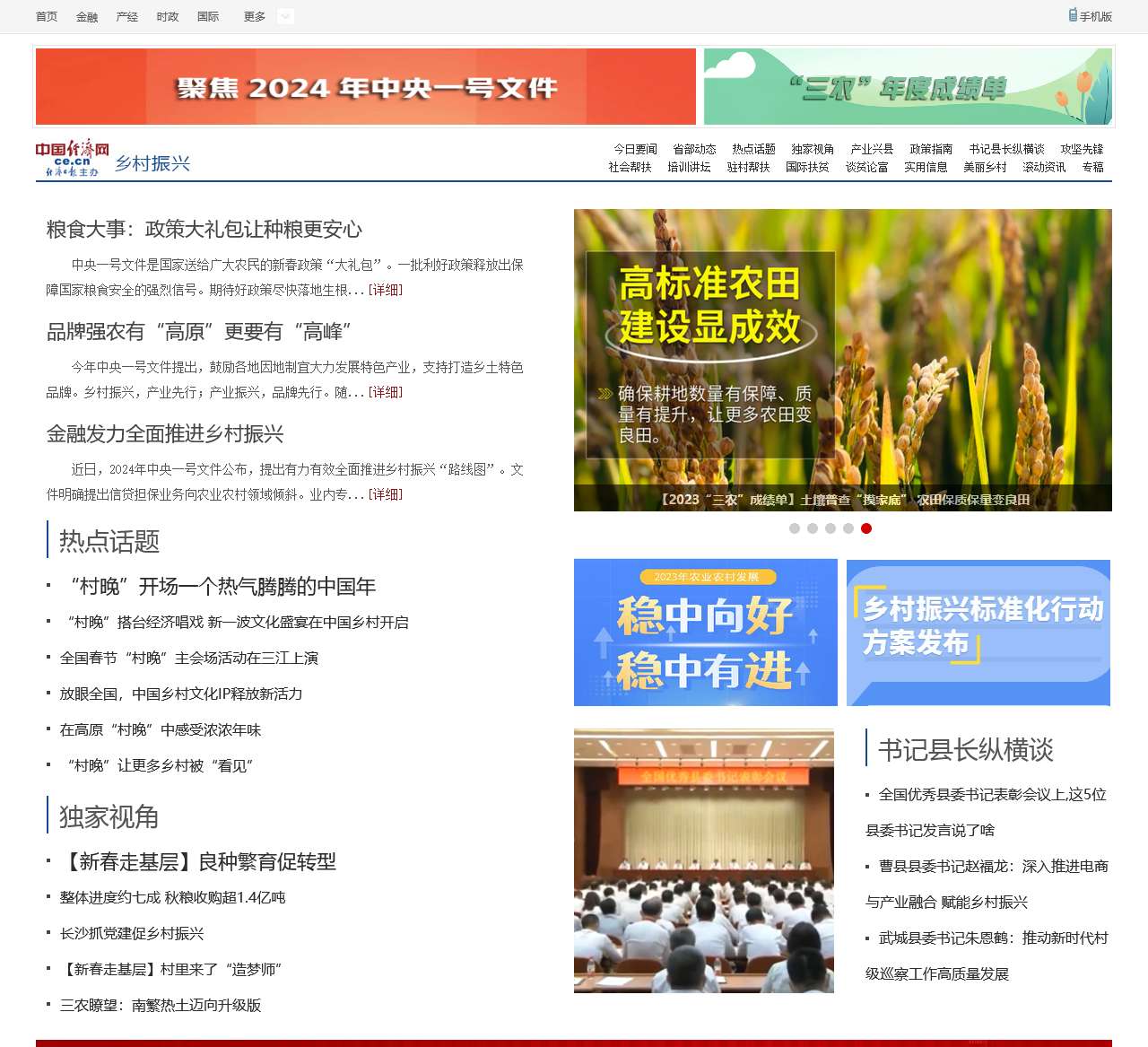Open headline 粮食大事：政策大礼包让种粮更安心
Screen dimensions: 1148x1047
click(x=204, y=230)
